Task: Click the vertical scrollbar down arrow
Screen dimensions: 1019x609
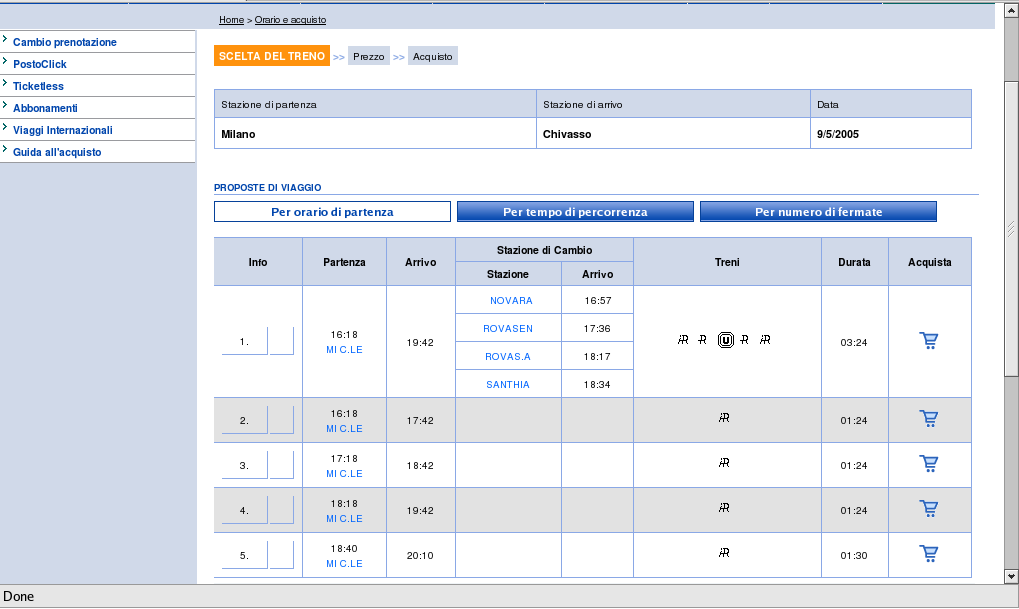Action: 1011,577
